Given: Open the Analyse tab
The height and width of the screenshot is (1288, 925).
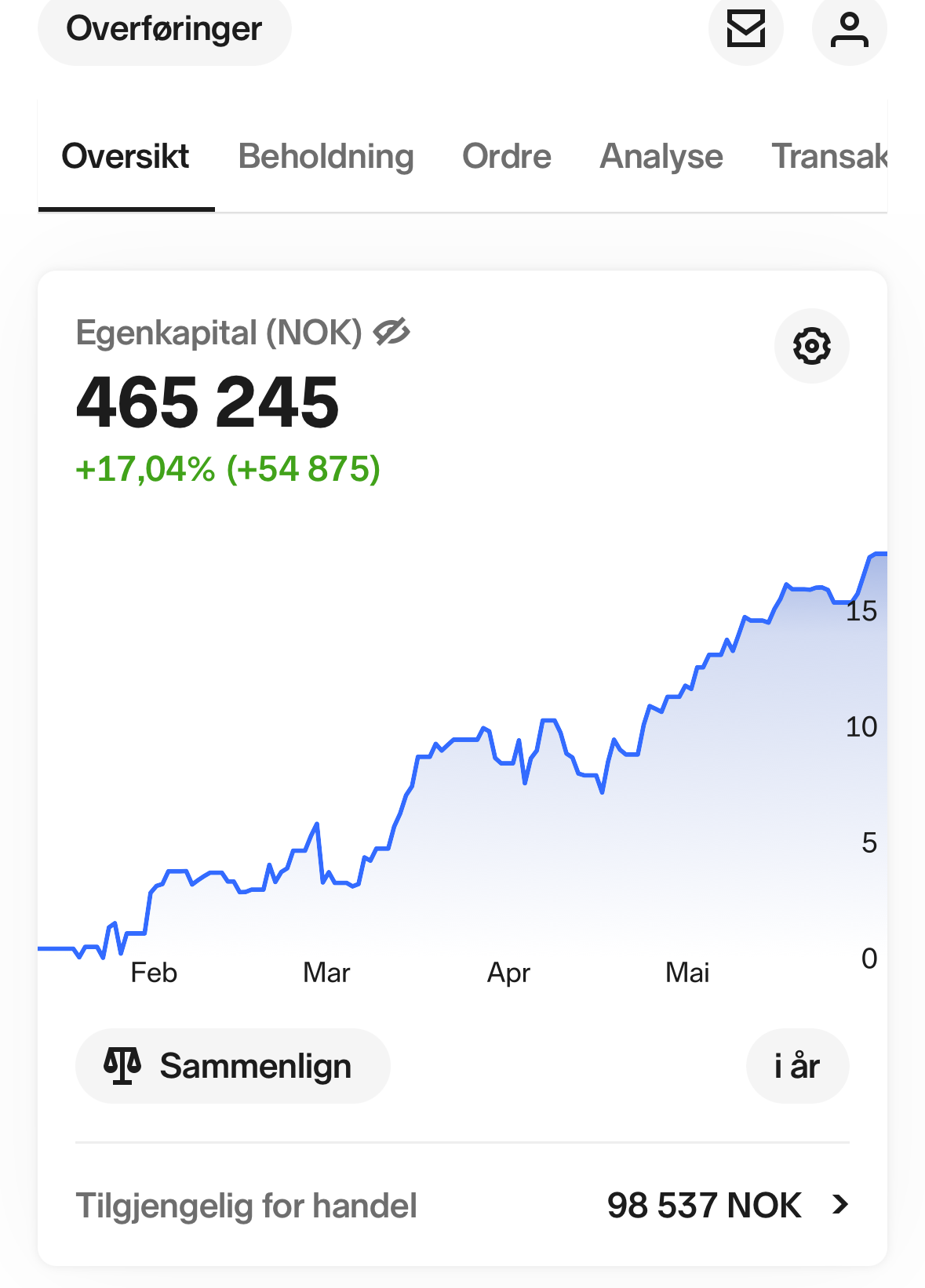Looking at the screenshot, I should click(661, 156).
